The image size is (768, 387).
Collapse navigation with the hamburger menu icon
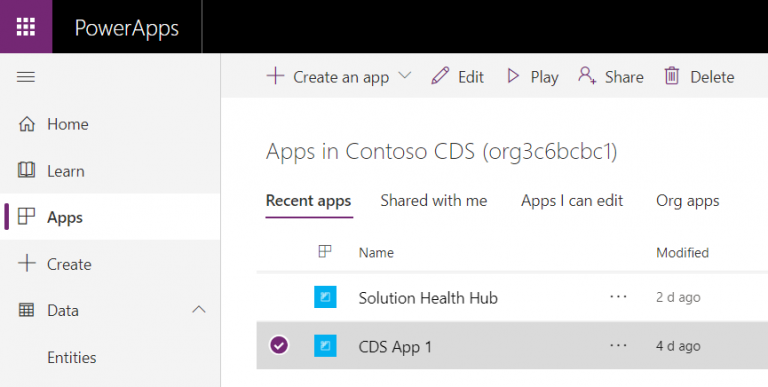(26, 77)
